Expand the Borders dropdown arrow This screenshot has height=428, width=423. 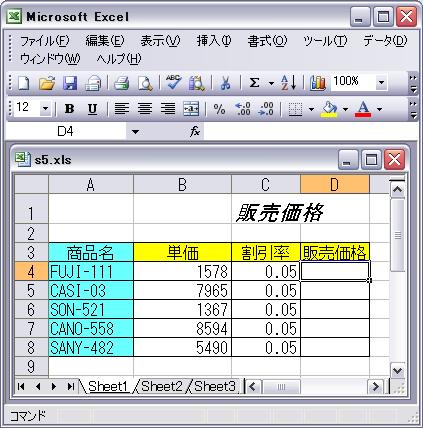[311, 109]
